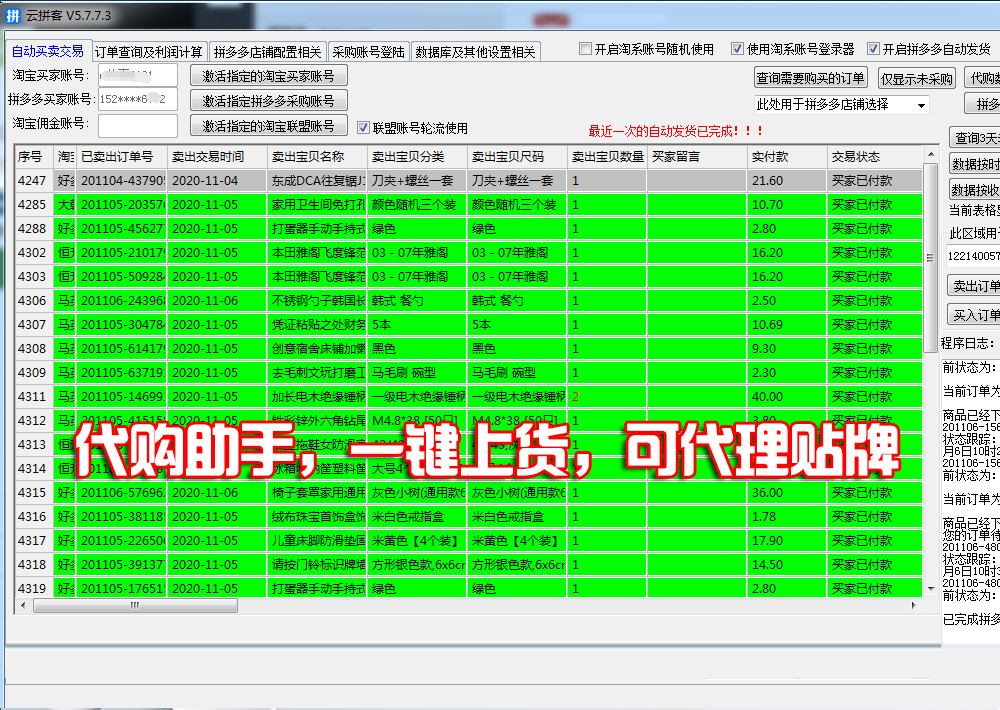Open the 拼多多店铺配置相关 tab
The width and height of the screenshot is (1000, 710).
point(267,52)
